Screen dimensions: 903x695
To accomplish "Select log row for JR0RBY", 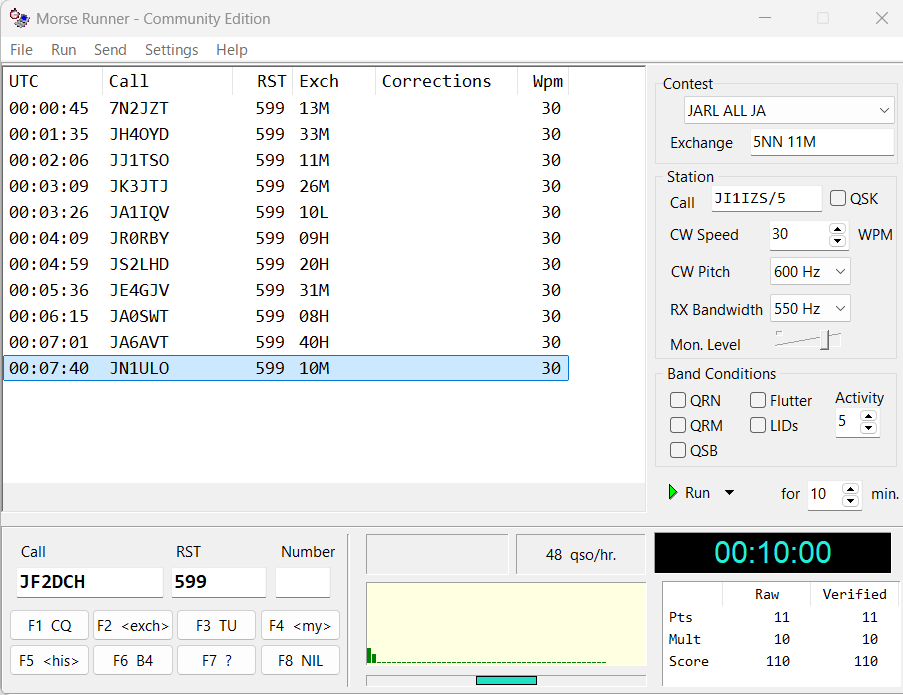I will point(286,238).
